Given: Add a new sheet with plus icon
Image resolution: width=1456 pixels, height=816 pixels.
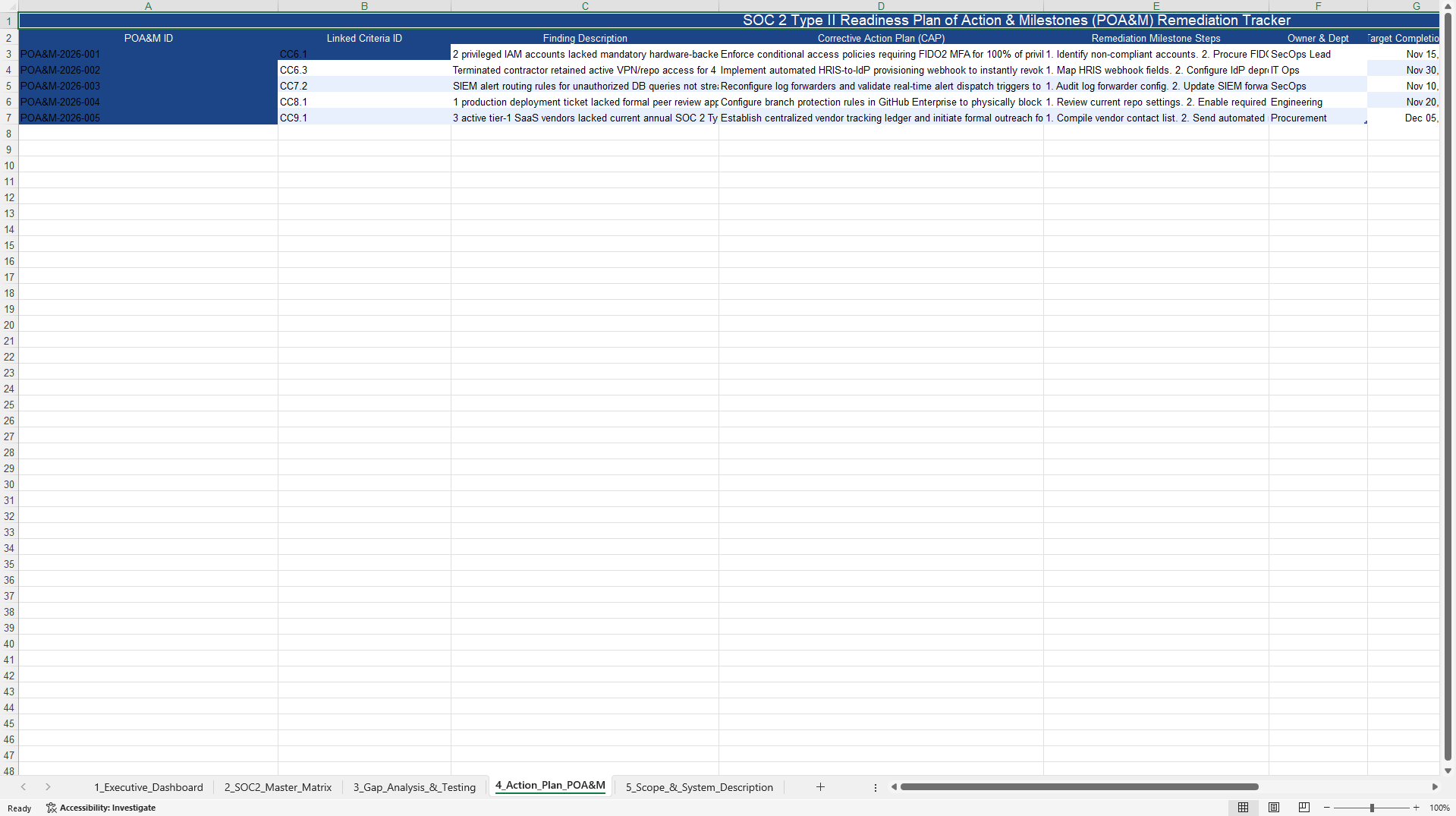Looking at the screenshot, I should coord(820,787).
